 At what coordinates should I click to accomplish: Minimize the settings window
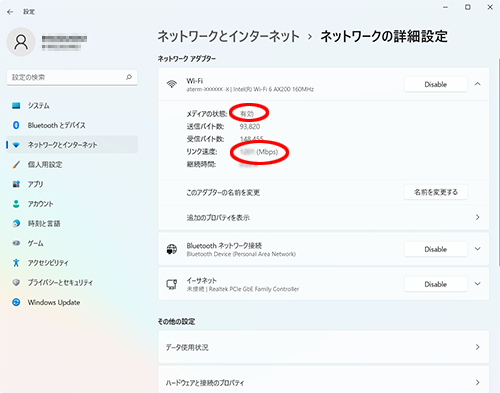pos(445,7)
